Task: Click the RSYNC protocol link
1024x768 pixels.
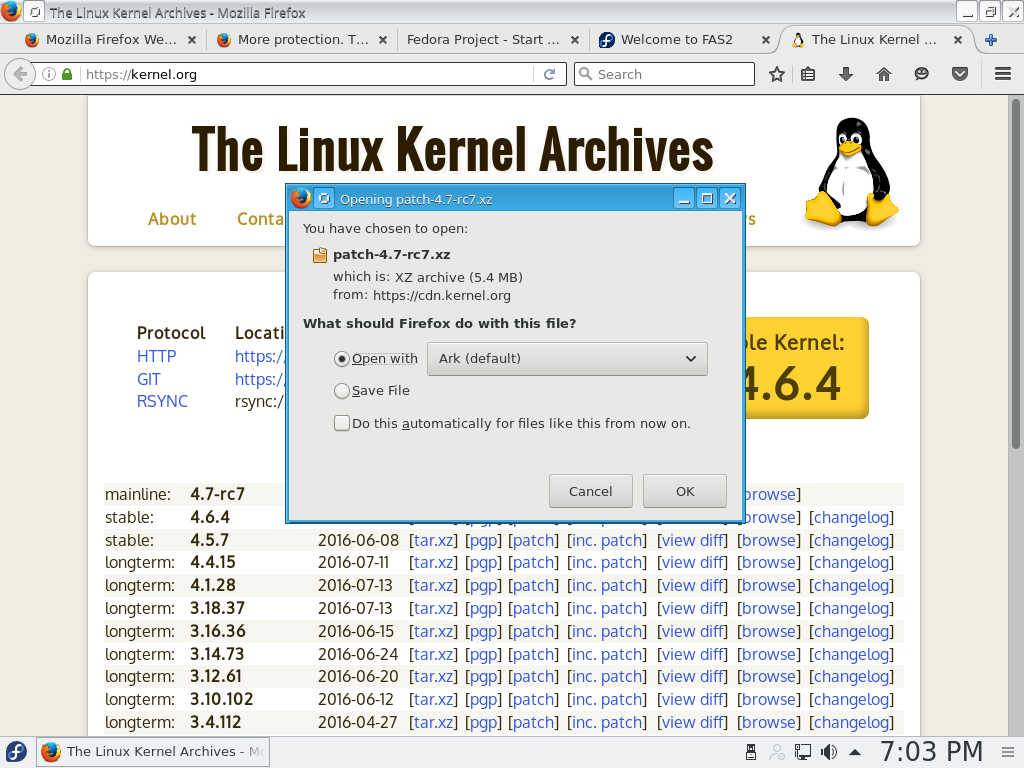Action: (162, 402)
